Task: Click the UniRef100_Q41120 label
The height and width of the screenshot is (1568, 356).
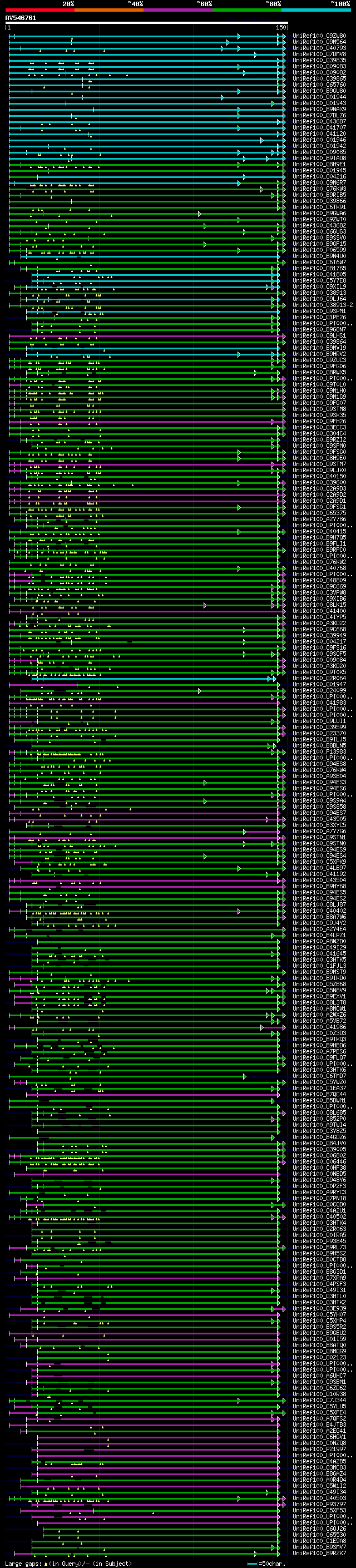Action: click(x=319, y=133)
